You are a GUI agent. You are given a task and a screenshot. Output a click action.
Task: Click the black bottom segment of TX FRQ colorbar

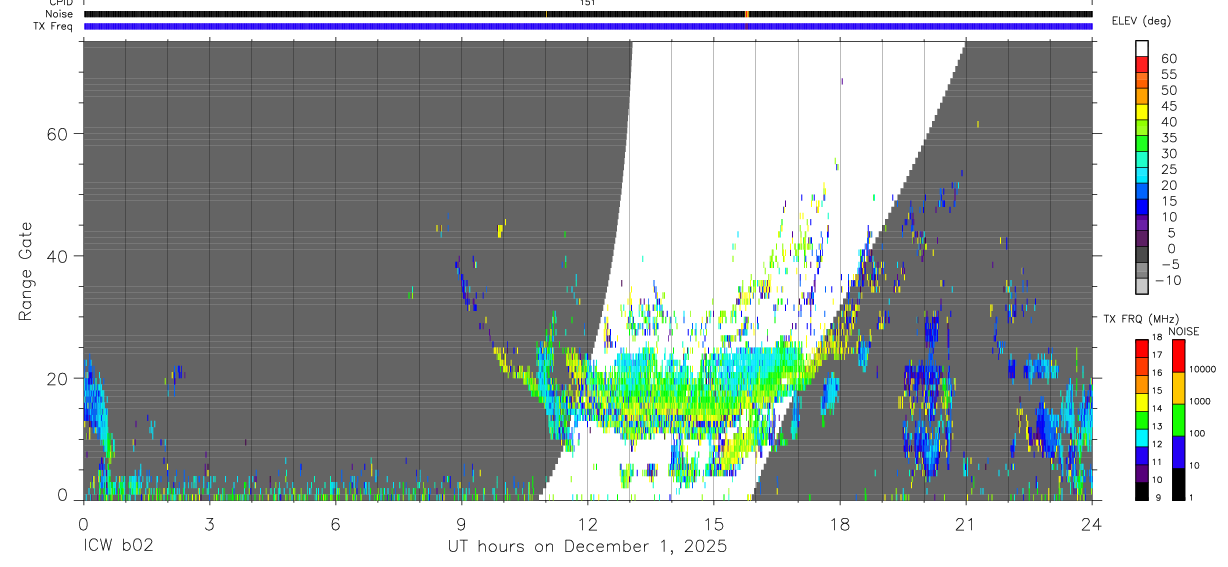1142,491
